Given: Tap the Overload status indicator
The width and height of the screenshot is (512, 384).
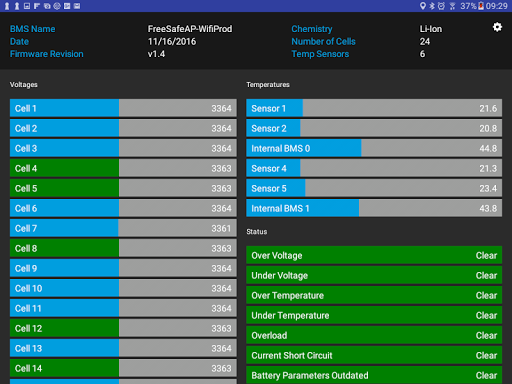Looking at the screenshot, I should (x=374, y=335).
